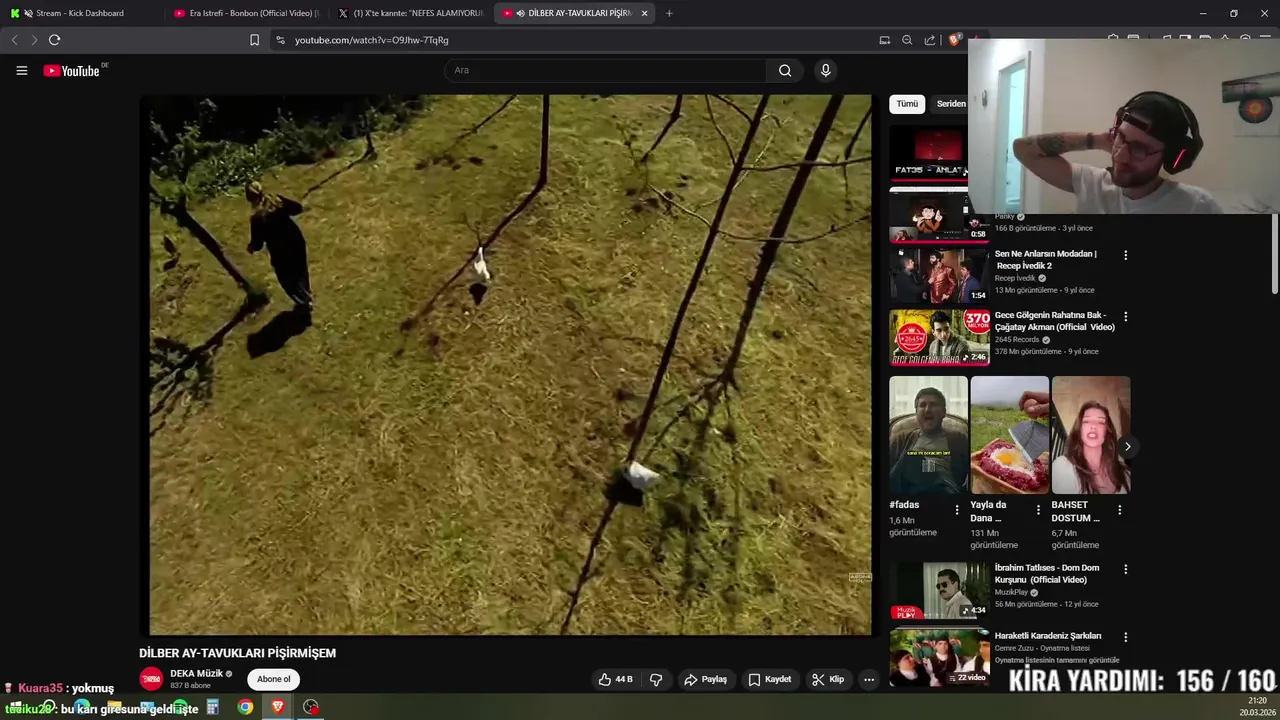Click the YouTube search input field

(605, 70)
